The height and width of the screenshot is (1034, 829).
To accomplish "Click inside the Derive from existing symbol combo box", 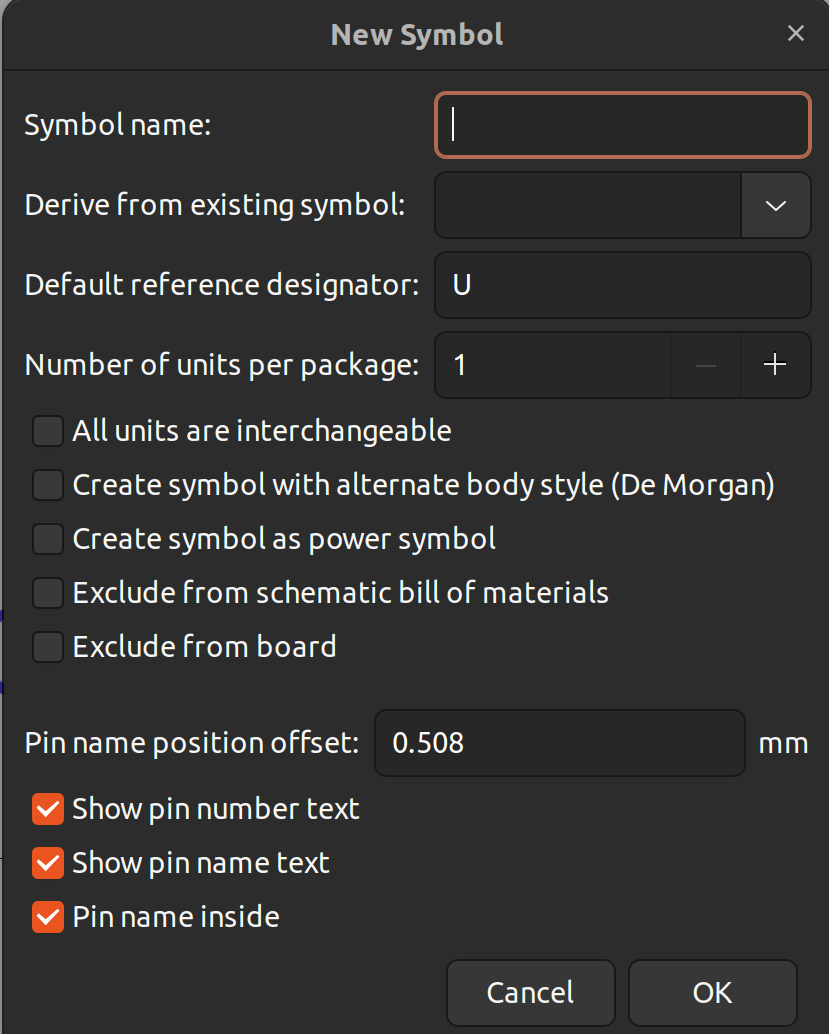I will (x=588, y=205).
